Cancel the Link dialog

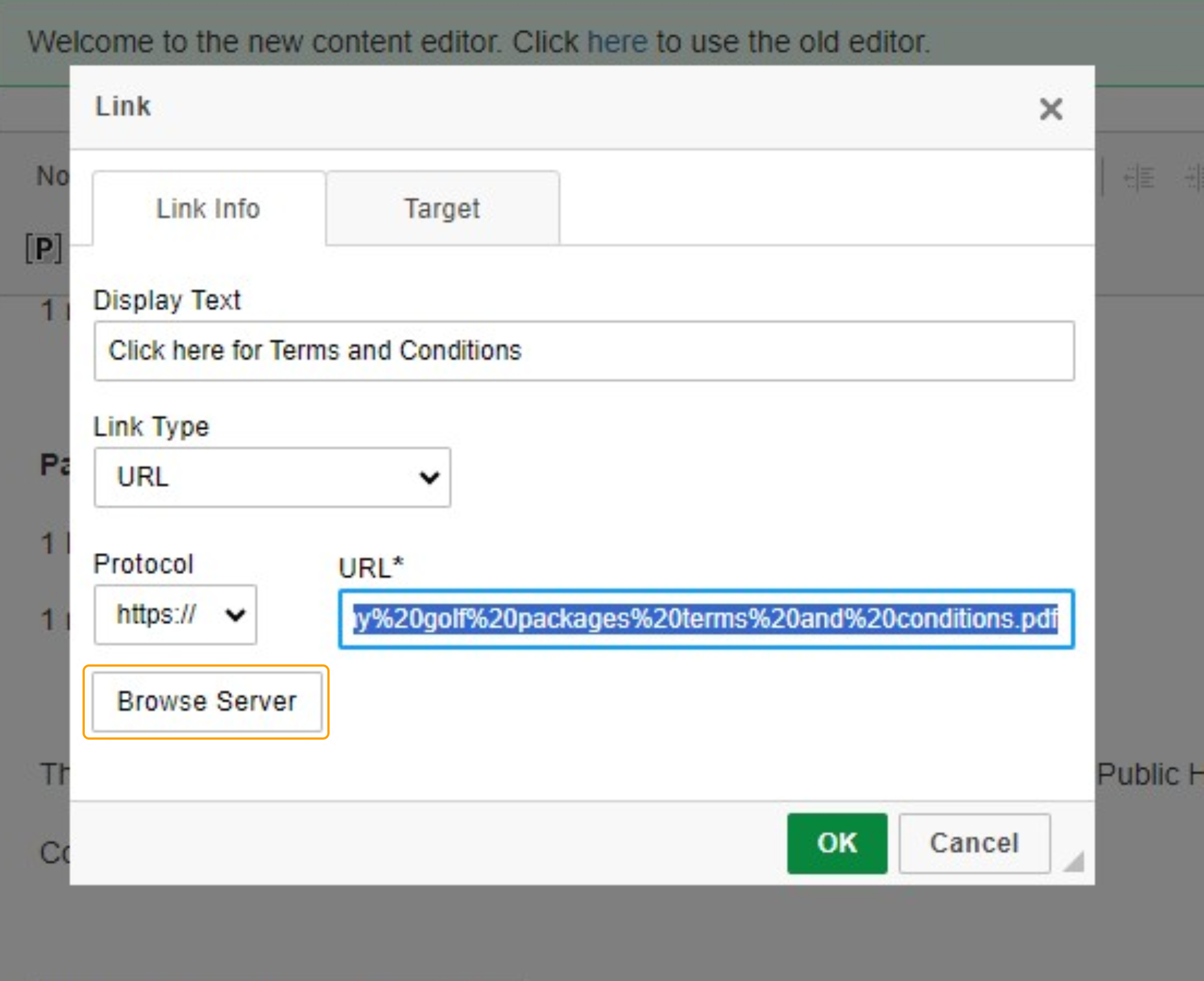coord(974,843)
